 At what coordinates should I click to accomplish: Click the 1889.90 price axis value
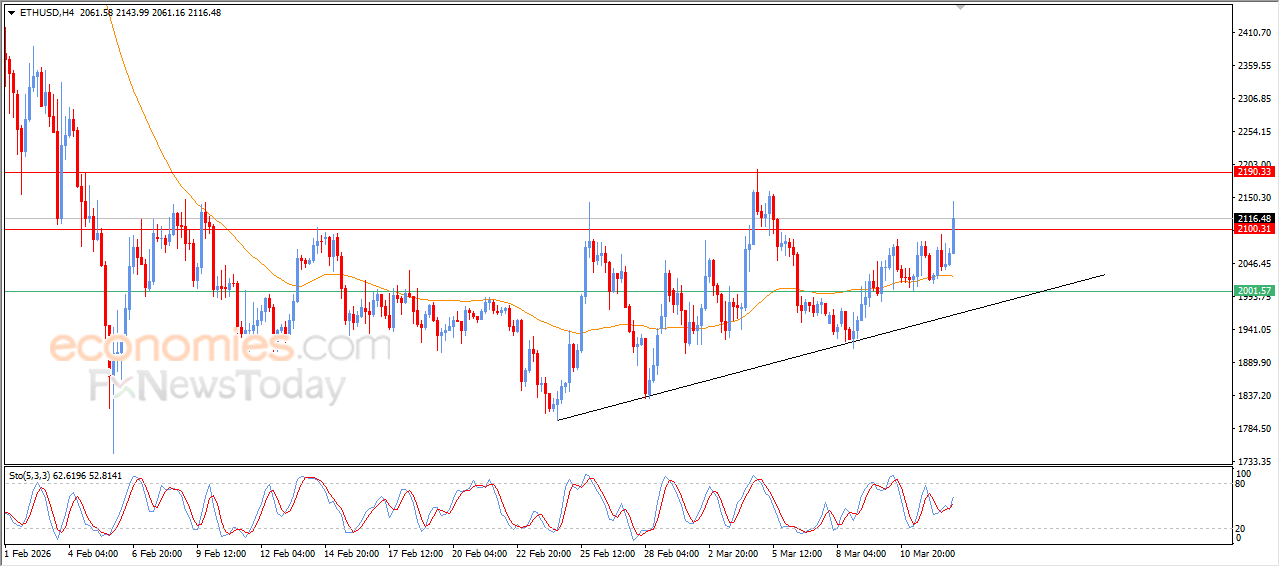1253,363
